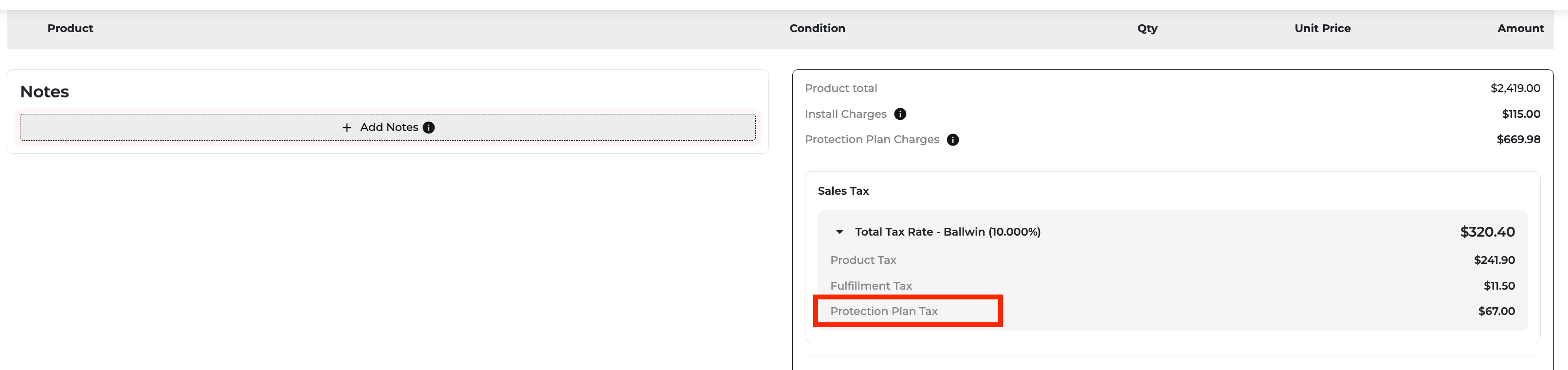Click the Amount column header
1568x370 pixels.
(x=1520, y=28)
